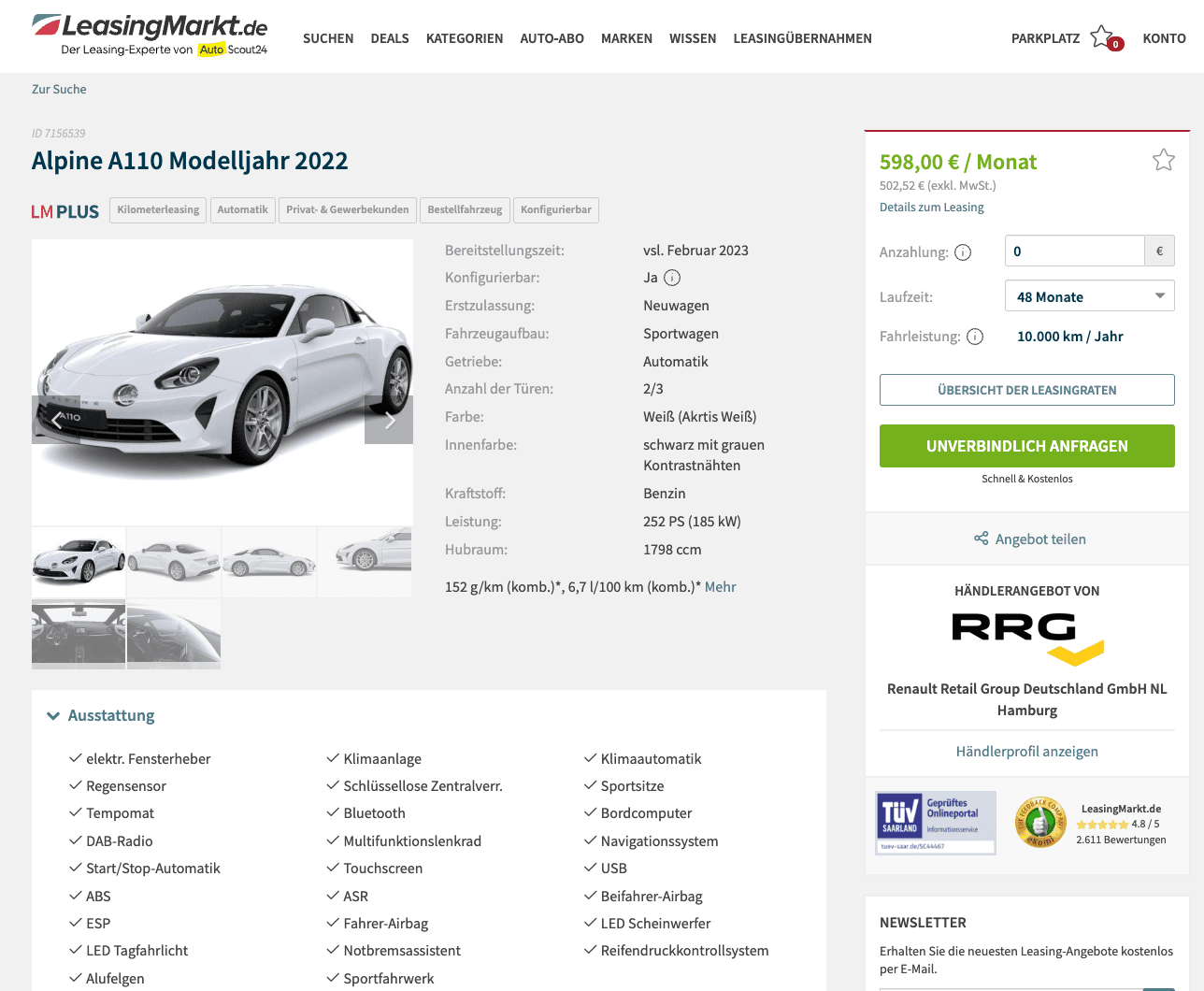Go back via Zur Suche link

coord(59,89)
